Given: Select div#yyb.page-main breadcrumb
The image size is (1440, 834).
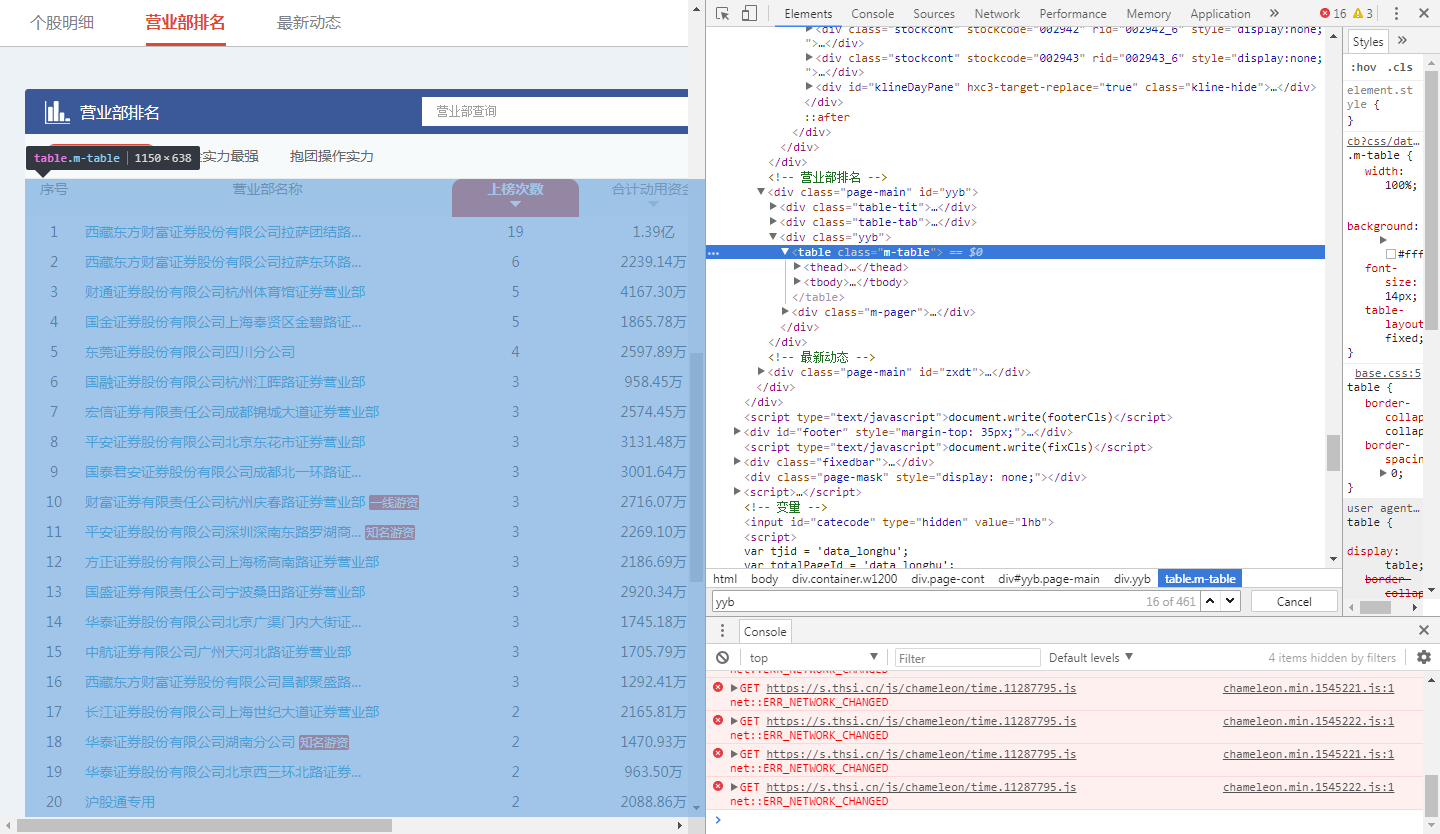Looking at the screenshot, I should (x=1048, y=579).
